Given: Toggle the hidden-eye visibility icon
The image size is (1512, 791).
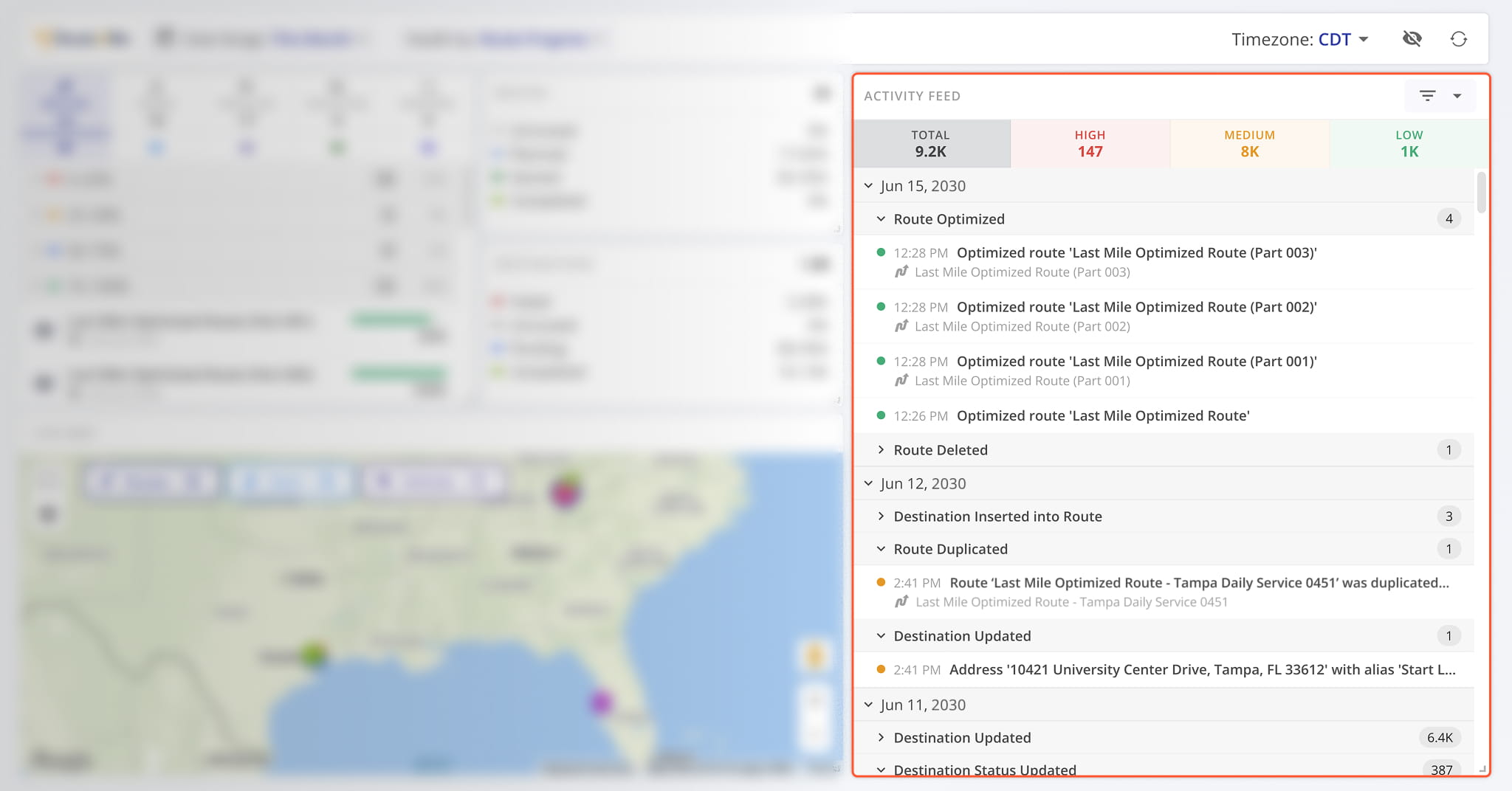Looking at the screenshot, I should click(x=1412, y=39).
